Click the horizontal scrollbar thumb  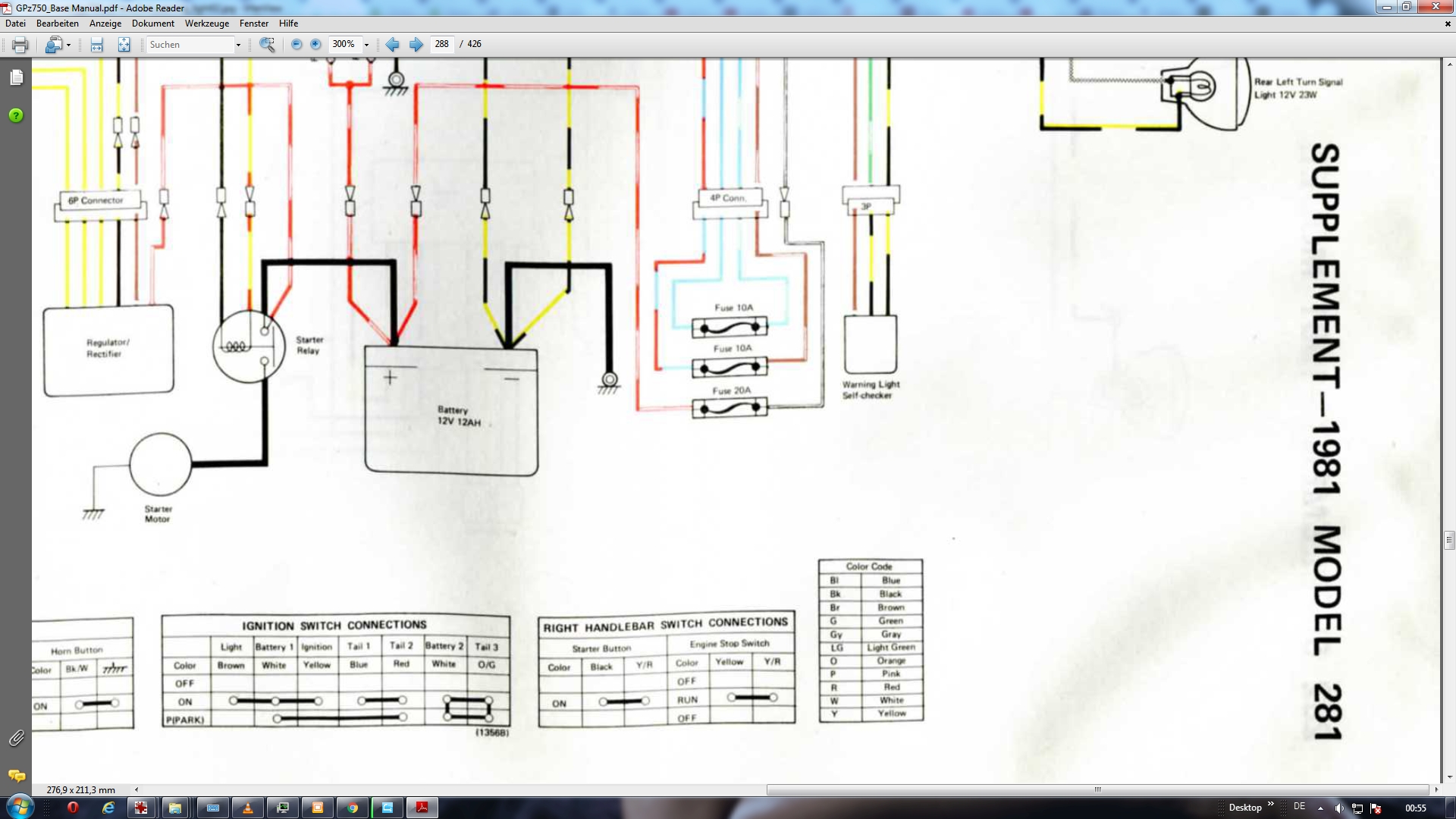tap(1097, 789)
